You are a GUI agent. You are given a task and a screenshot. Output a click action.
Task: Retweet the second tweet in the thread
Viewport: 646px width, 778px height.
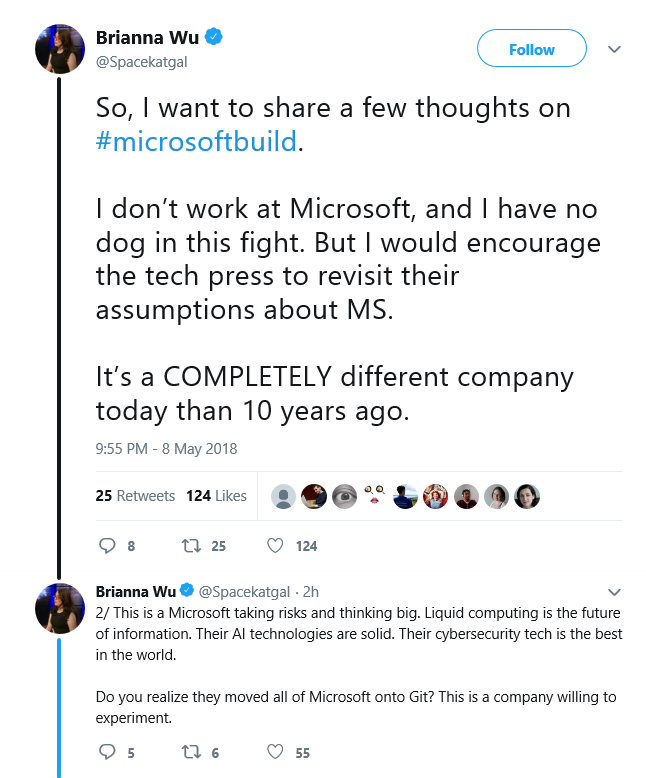(191, 753)
